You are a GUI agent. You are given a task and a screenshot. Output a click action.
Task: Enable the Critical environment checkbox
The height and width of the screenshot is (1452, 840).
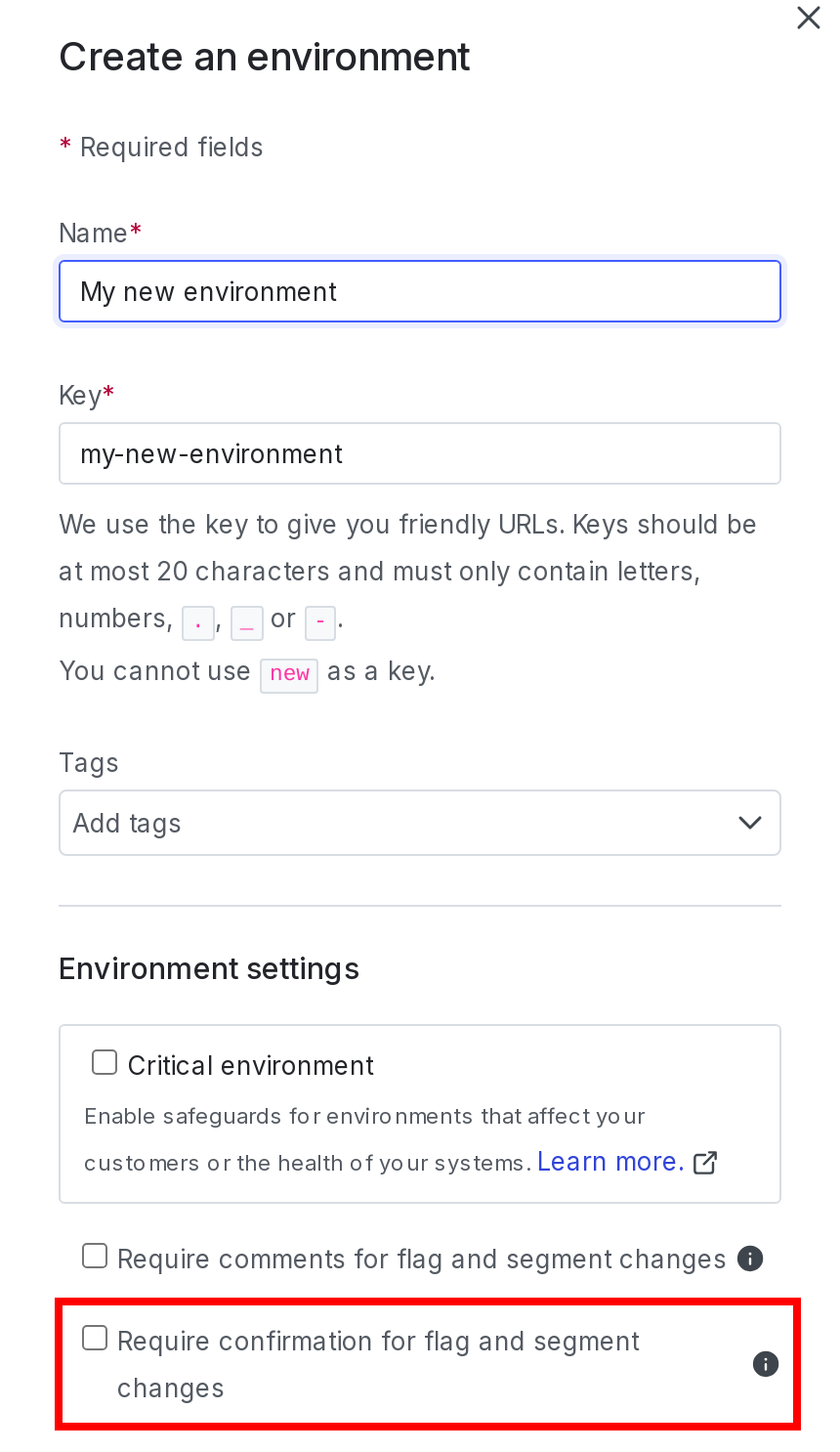105,1061
